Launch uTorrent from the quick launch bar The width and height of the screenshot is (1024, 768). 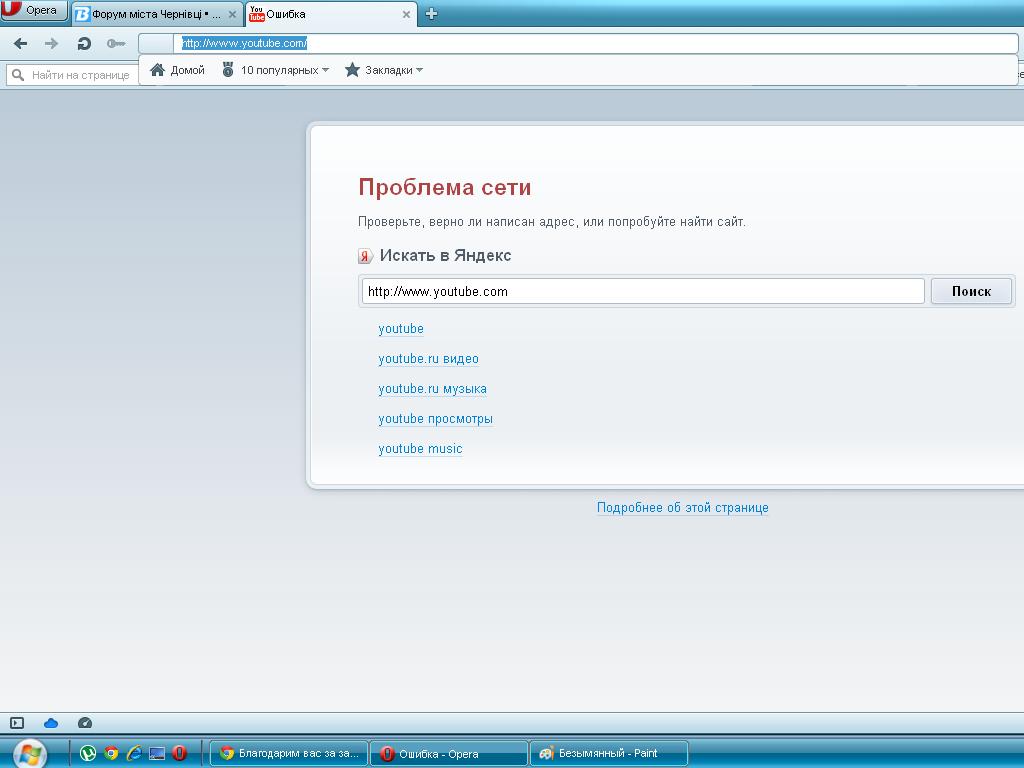[88, 753]
